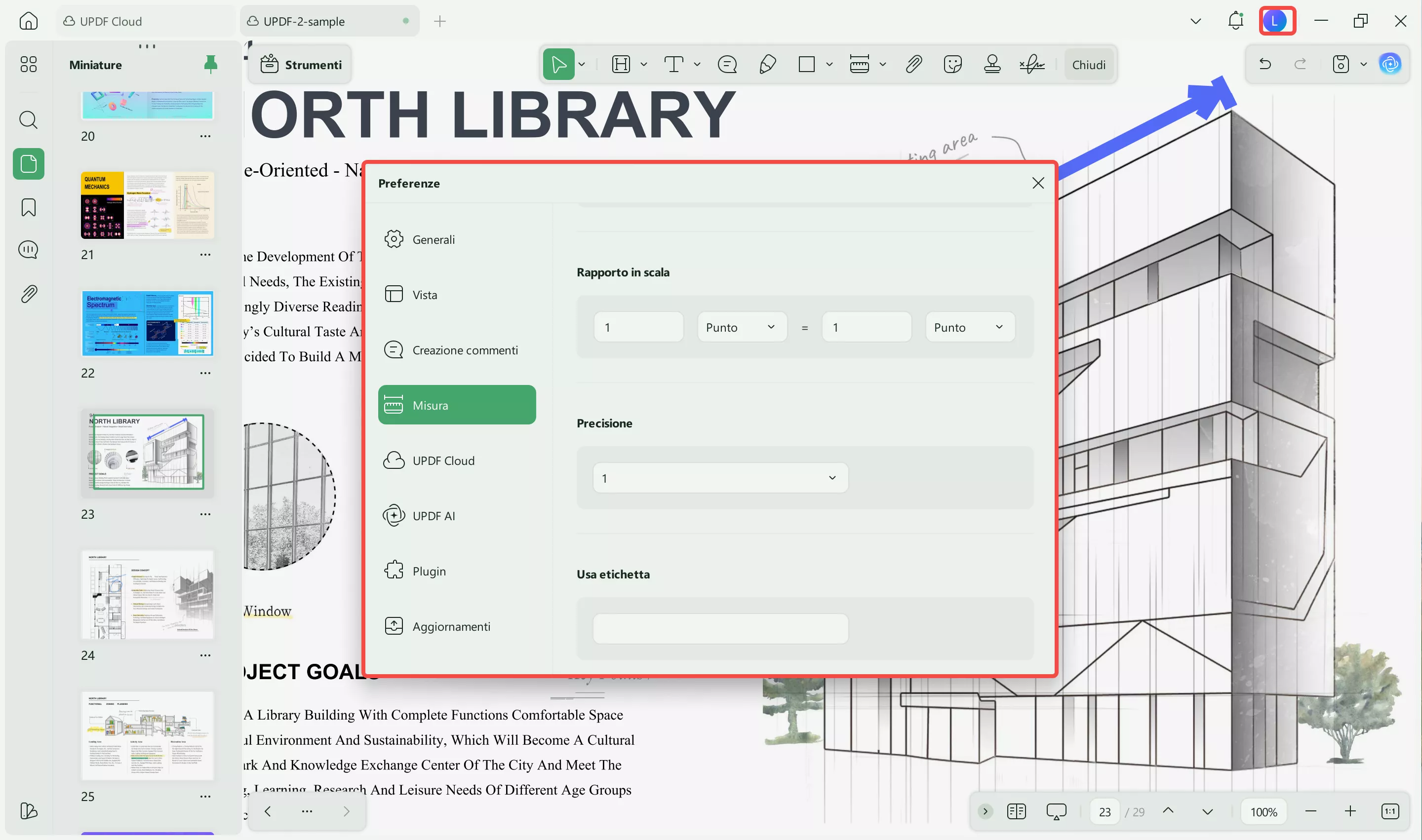Open the bookmarks sidebar panel

(28, 207)
